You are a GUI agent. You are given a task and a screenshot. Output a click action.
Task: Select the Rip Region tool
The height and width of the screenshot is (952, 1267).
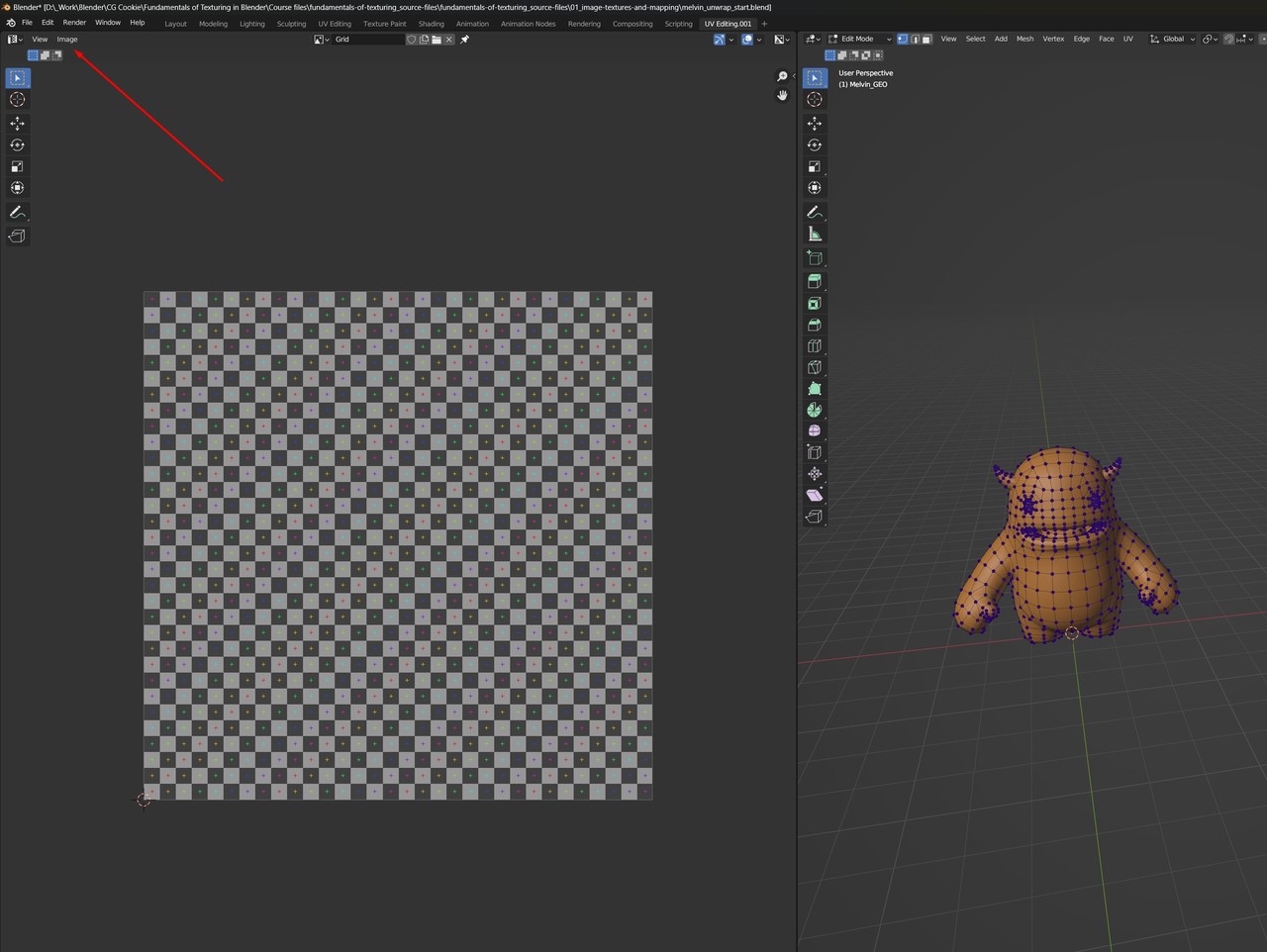[x=815, y=517]
